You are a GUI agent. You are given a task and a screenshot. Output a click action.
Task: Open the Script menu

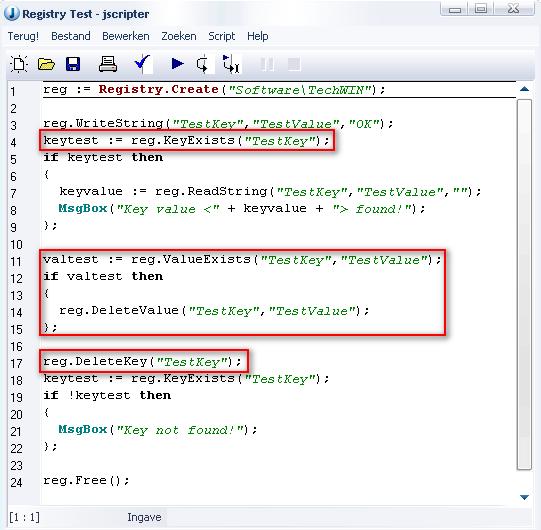click(x=222, y=36)
